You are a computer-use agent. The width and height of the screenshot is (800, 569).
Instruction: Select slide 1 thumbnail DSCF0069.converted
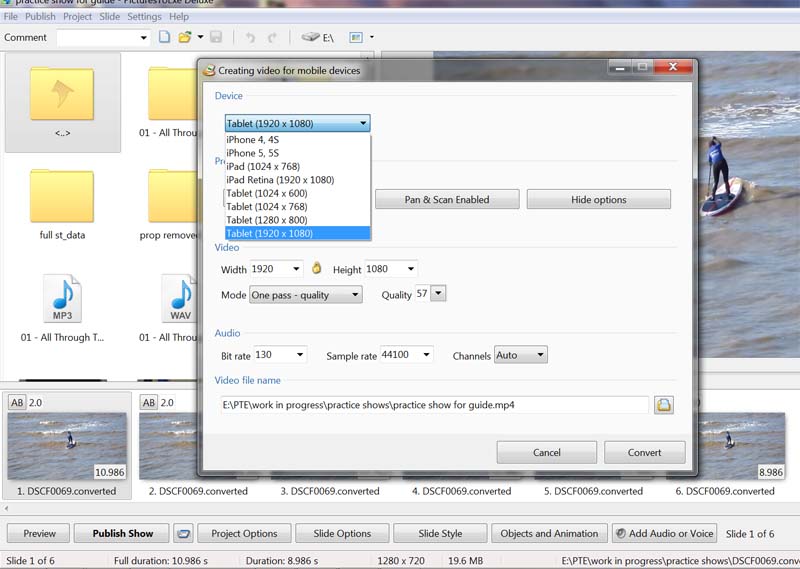click(x=67, y=446)
